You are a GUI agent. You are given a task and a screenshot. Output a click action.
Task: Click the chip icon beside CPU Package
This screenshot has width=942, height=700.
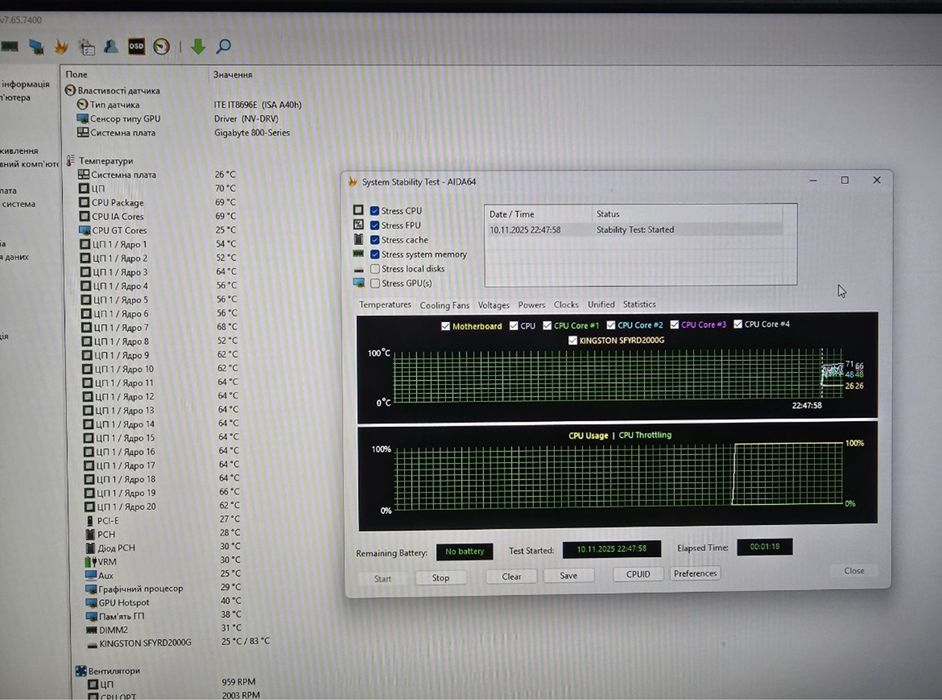click(84, 202)
